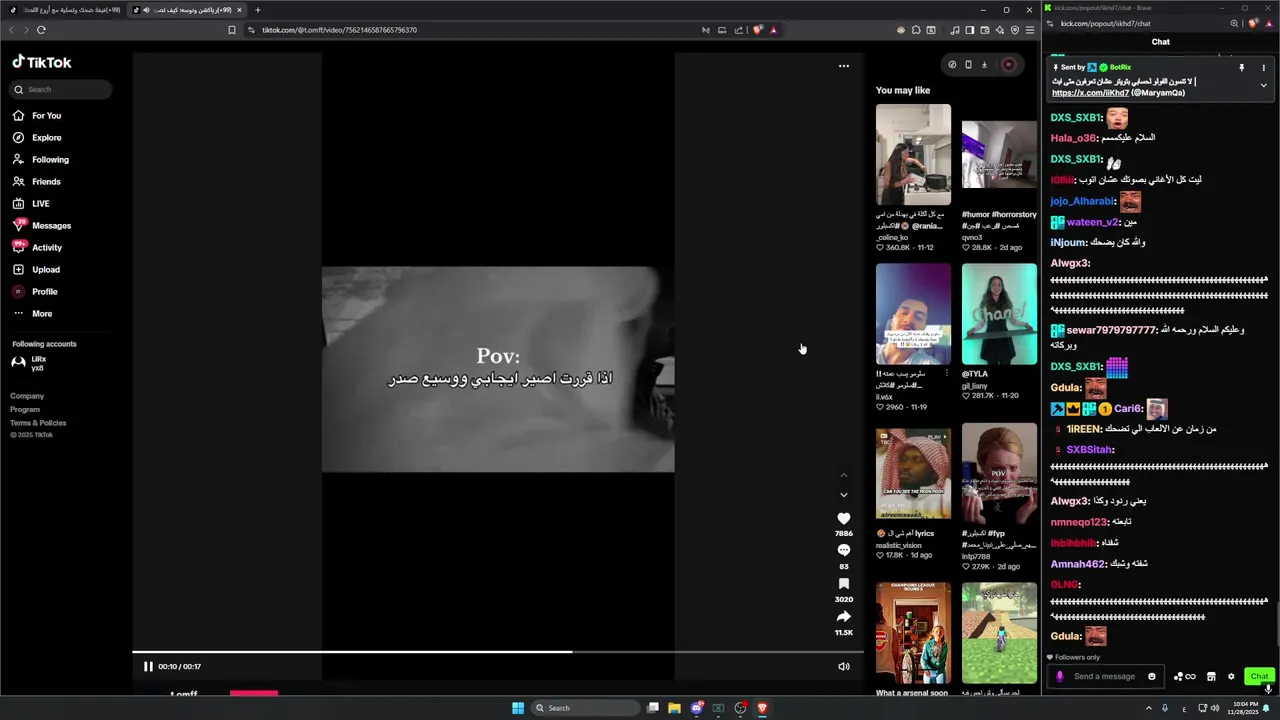Bookmark the video to favorites

(x=843, y=584)
